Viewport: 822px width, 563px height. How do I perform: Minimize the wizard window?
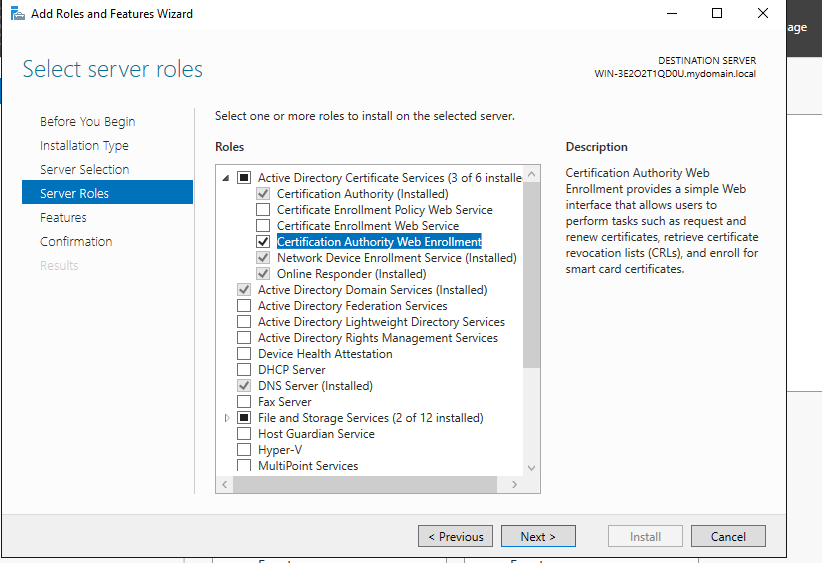[x=672, y=13]
